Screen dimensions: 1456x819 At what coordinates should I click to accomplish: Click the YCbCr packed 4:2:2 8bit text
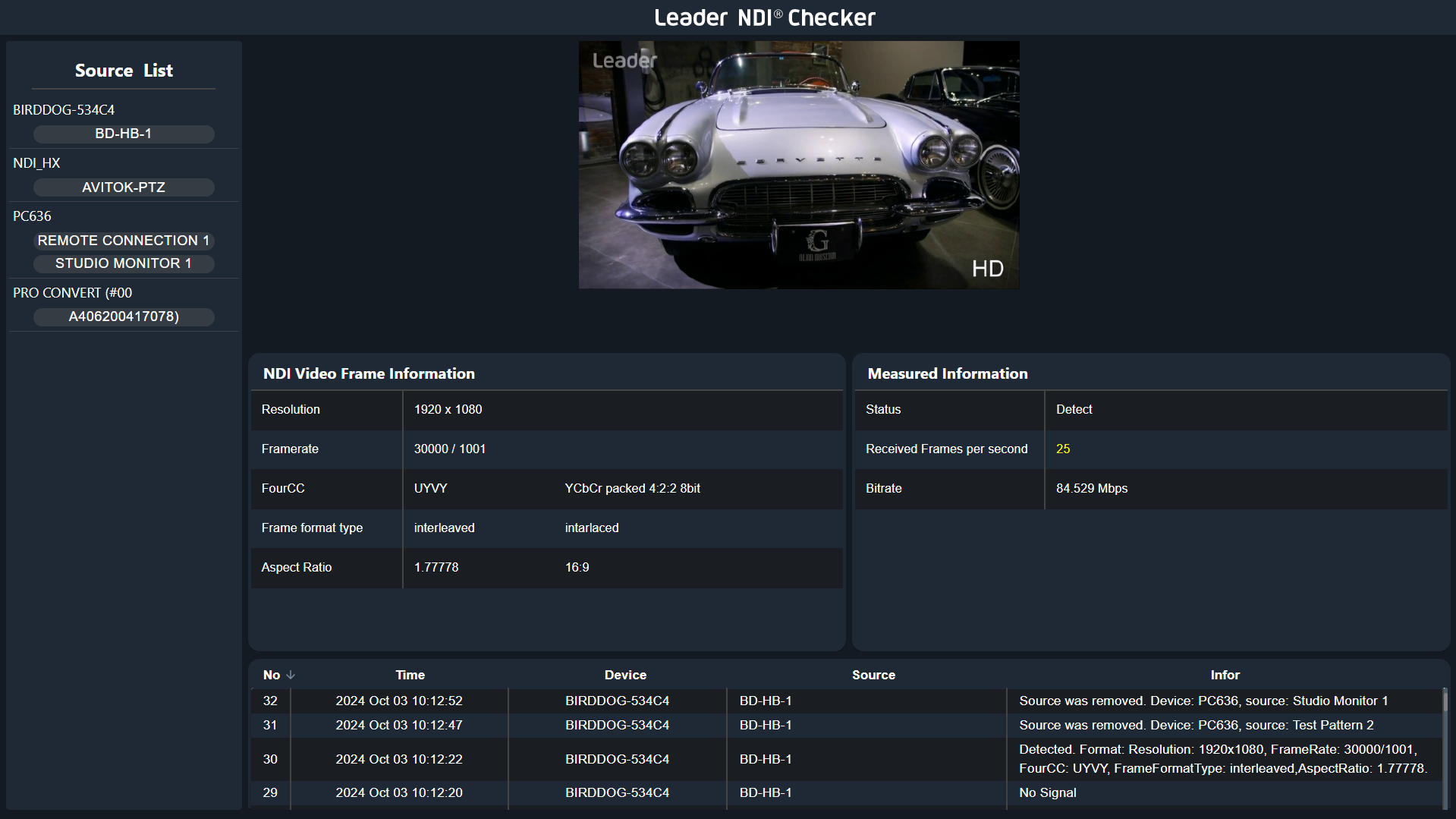click(632, 488)
